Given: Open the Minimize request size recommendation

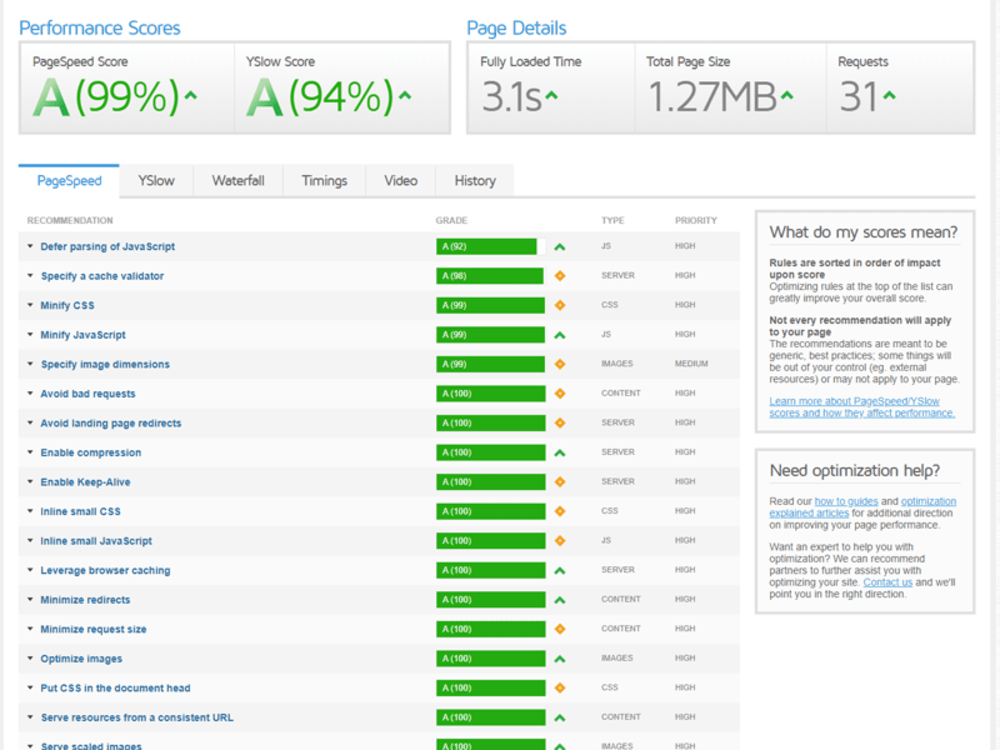Looking at the screenshot, I should coord(93,629).
